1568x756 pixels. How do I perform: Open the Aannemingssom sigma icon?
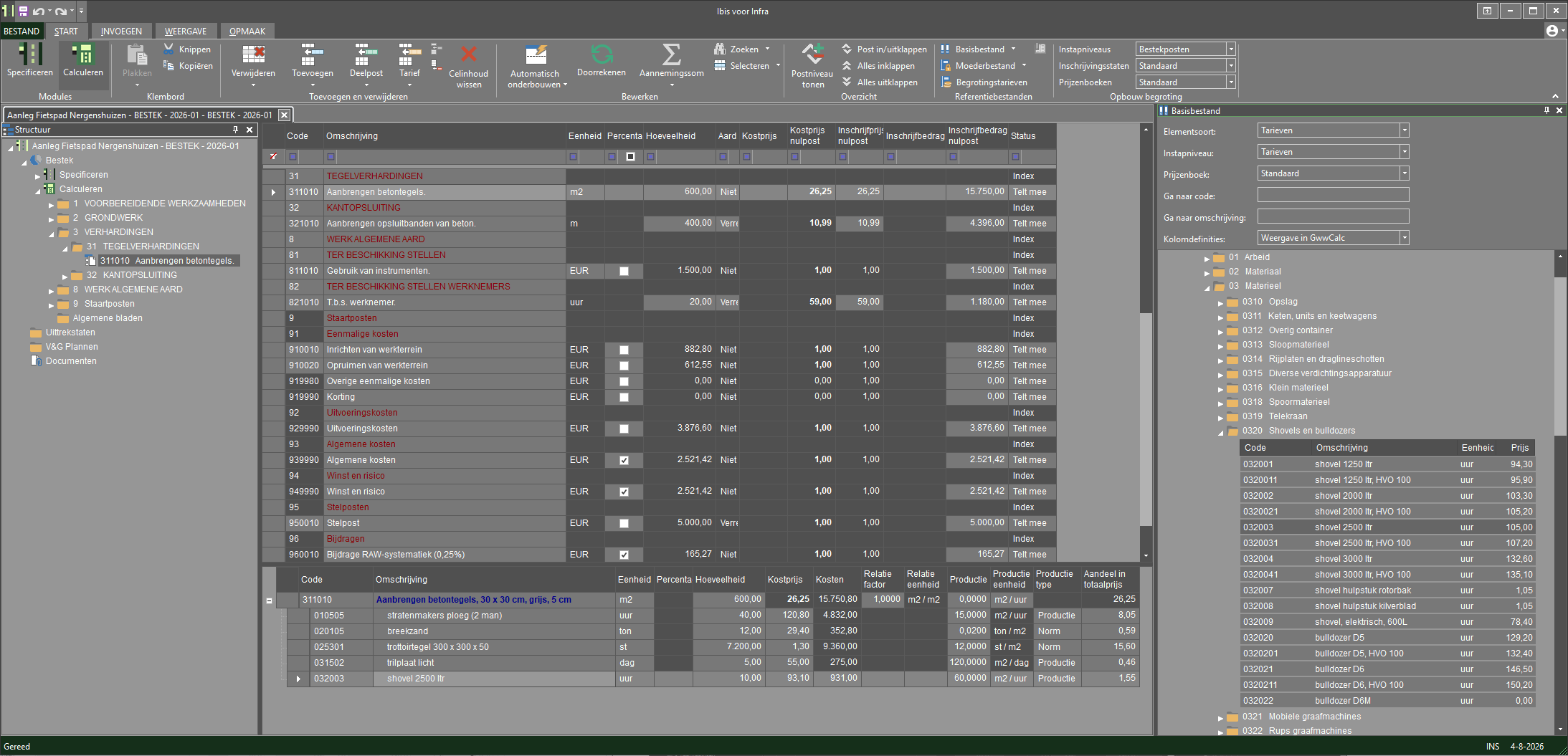pos(671,54)
